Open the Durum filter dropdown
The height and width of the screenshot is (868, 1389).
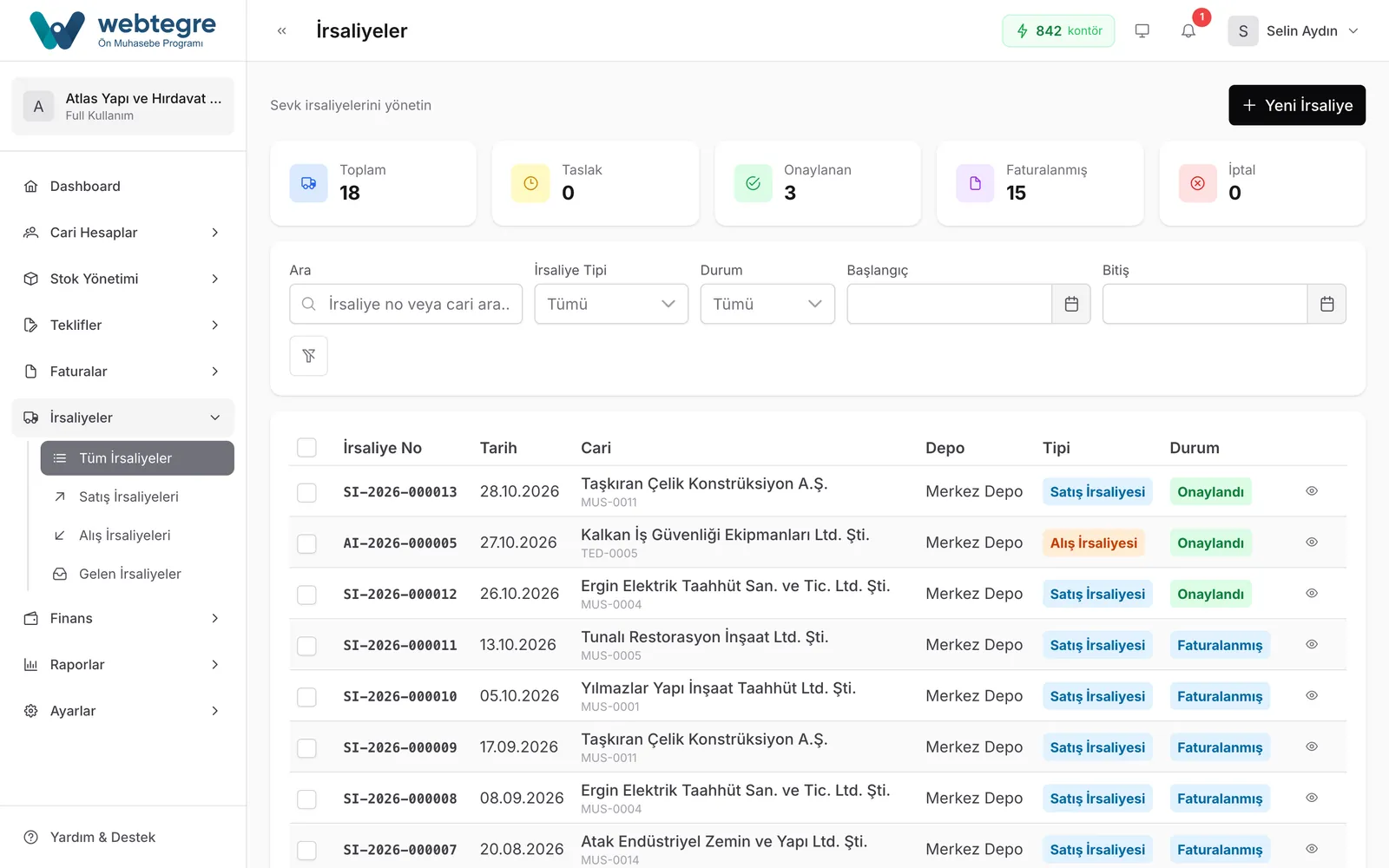767,304
